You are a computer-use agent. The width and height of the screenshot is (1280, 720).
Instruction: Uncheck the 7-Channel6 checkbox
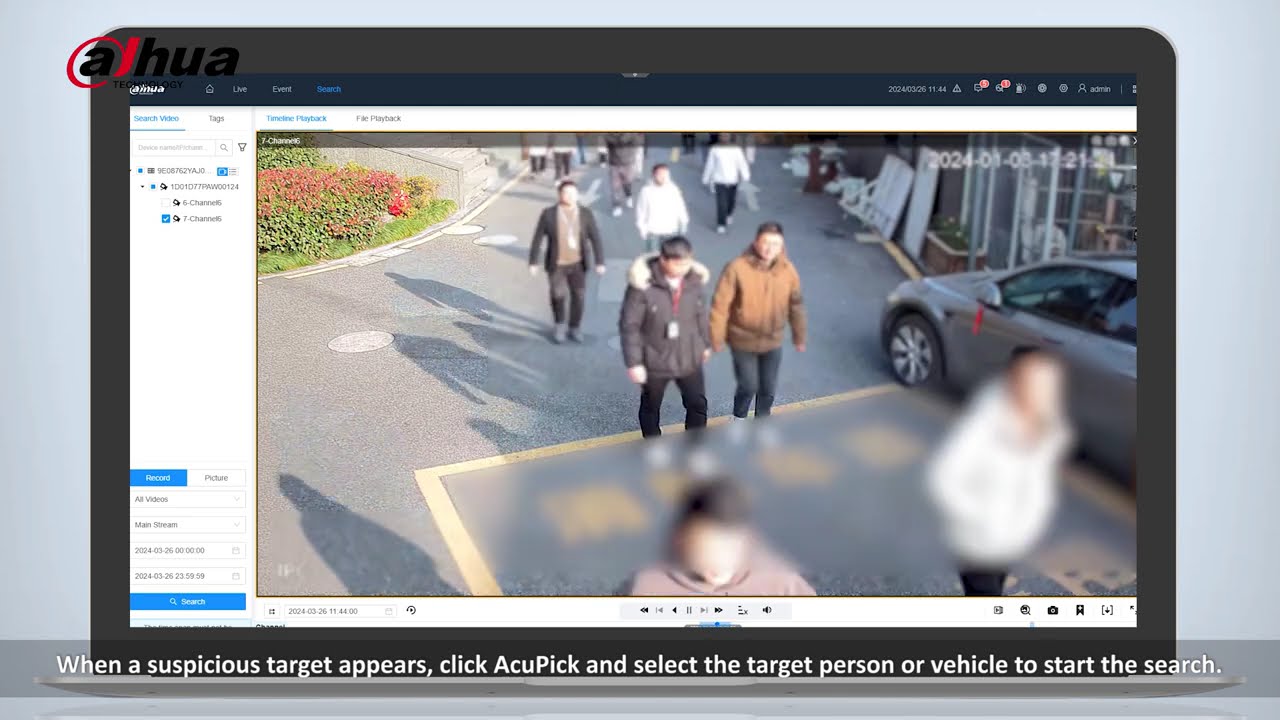[x=166, y=218]
